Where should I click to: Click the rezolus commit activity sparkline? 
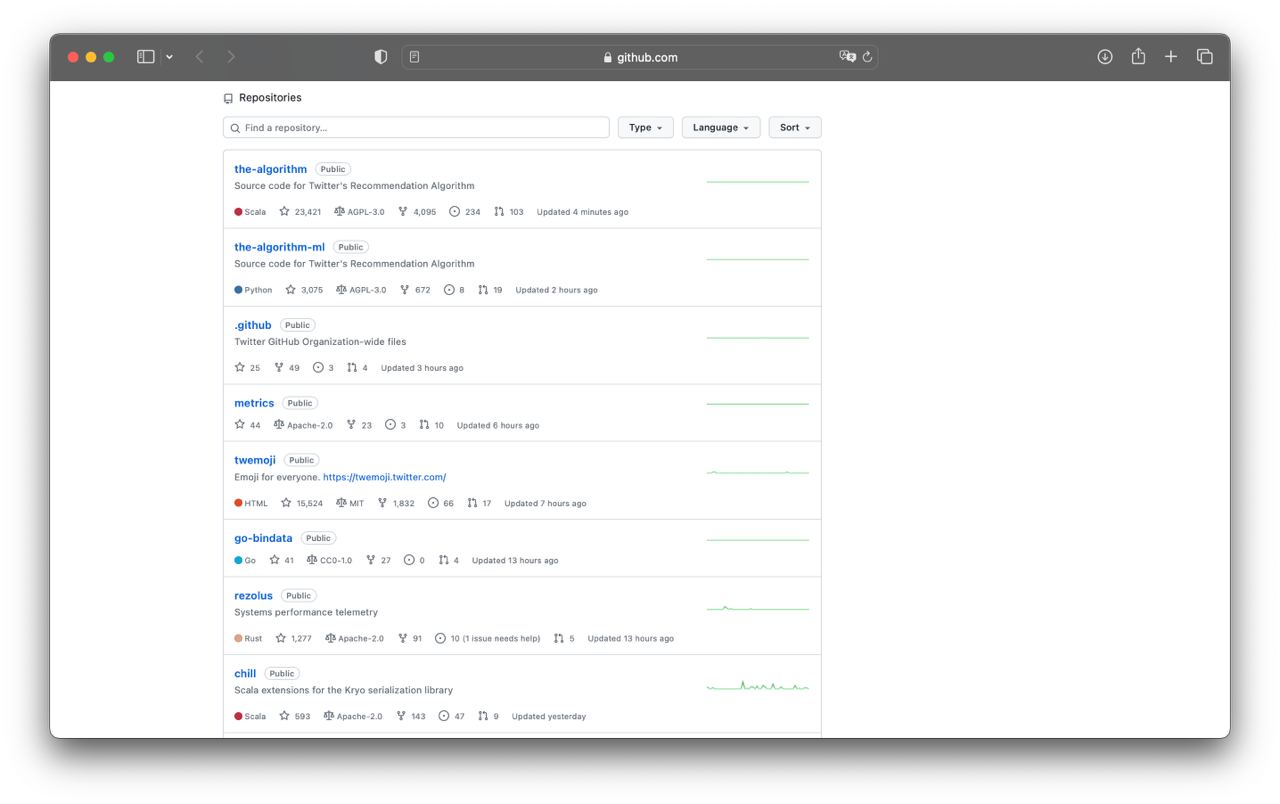point(757,608)
